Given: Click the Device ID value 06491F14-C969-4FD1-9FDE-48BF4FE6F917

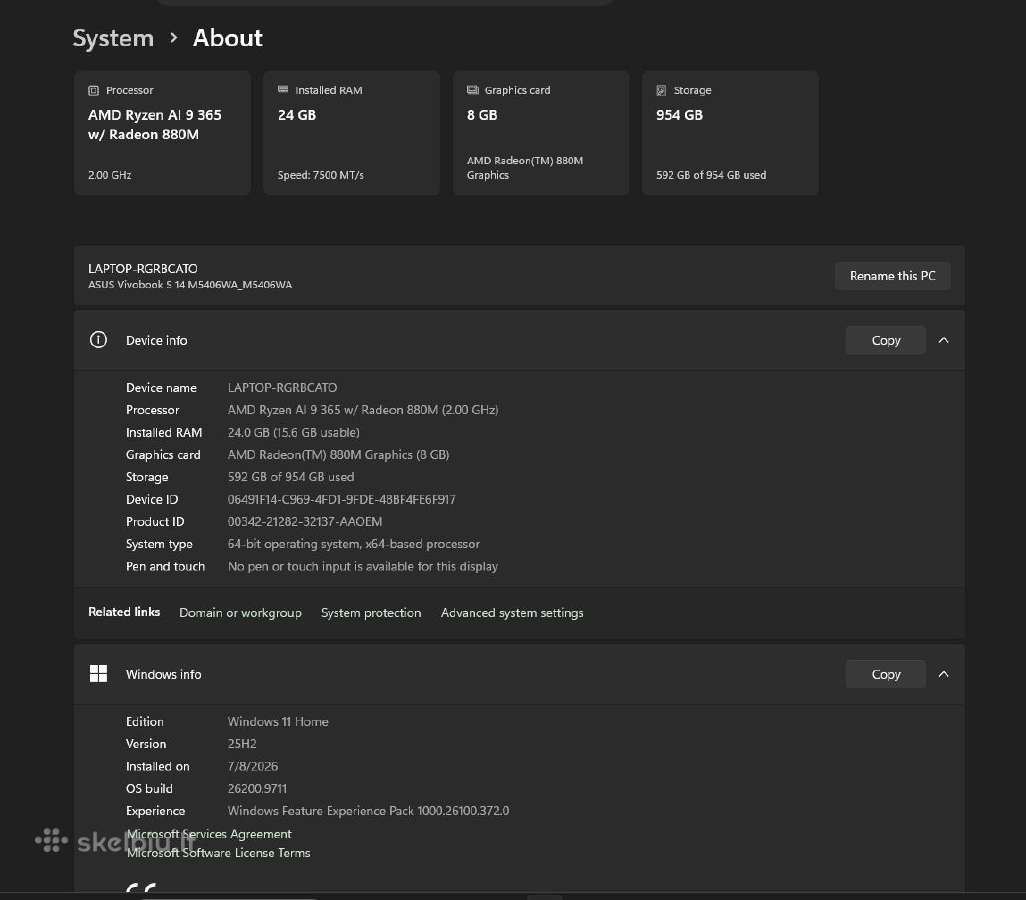Looking at the screenshot, I should (x=342, y=499).
